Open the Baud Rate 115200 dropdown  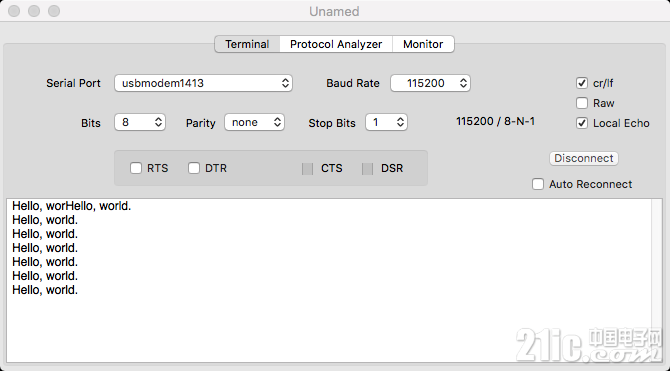pos(430,83)
